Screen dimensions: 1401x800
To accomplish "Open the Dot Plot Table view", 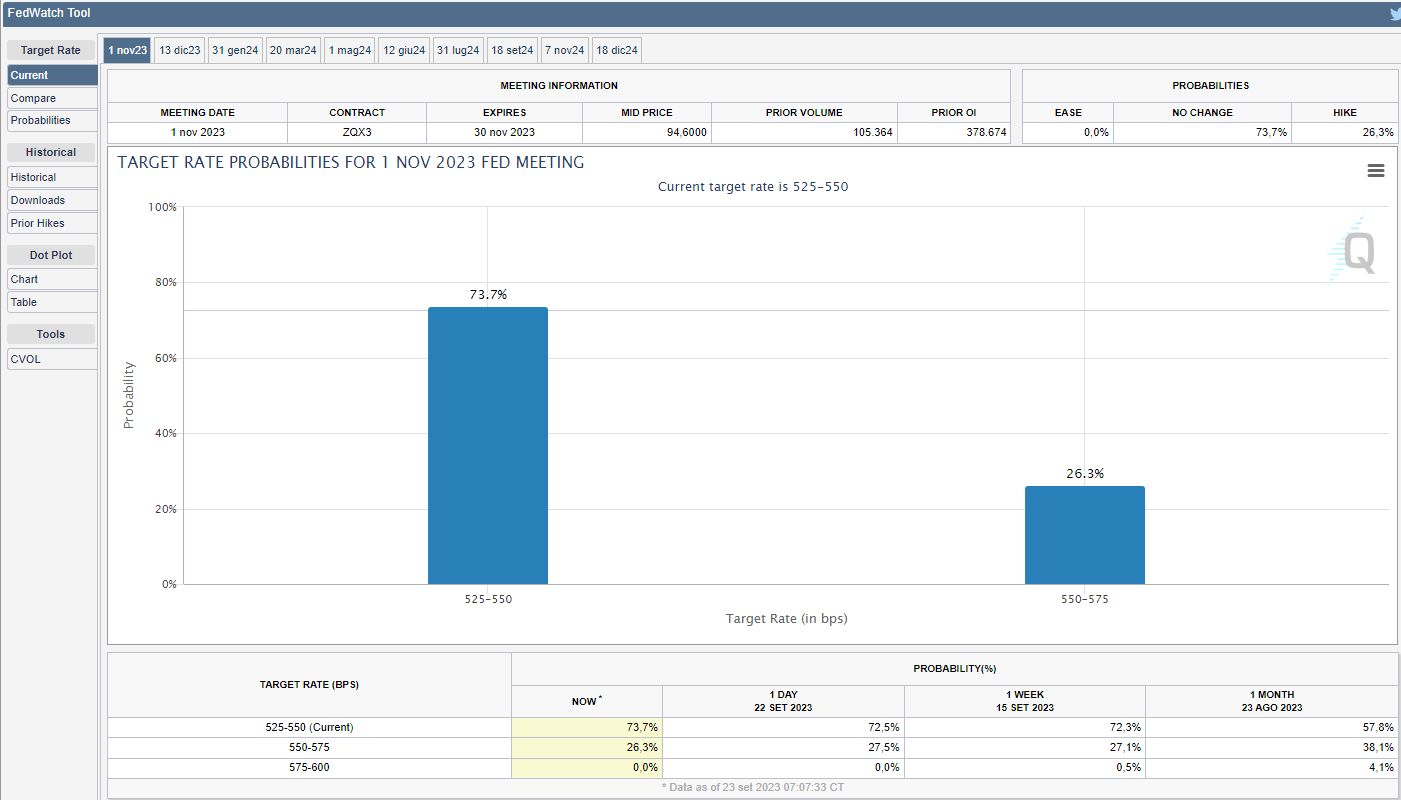I will 52,302.
